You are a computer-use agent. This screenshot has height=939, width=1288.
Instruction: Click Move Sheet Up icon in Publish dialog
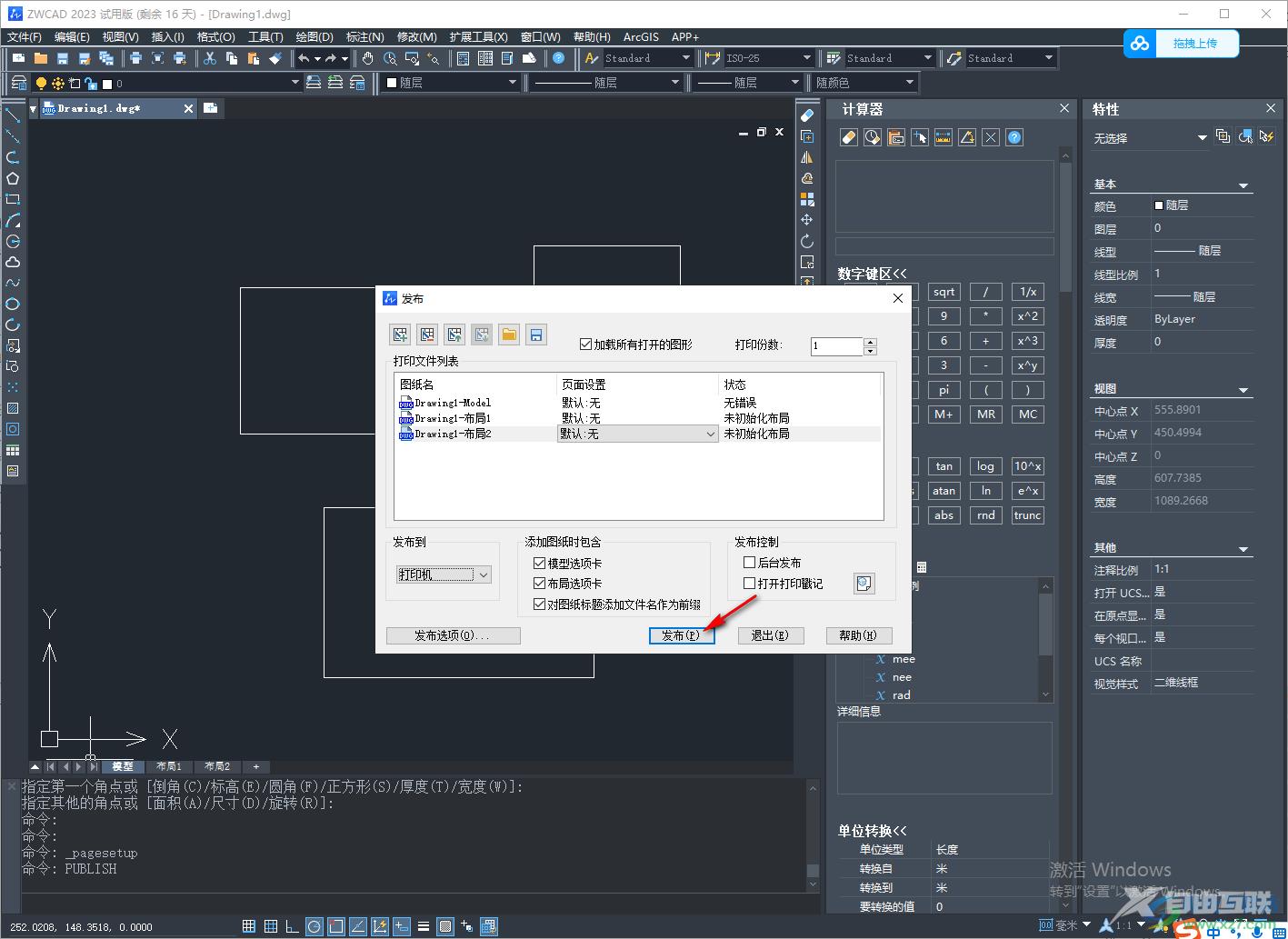coord(454,335)
